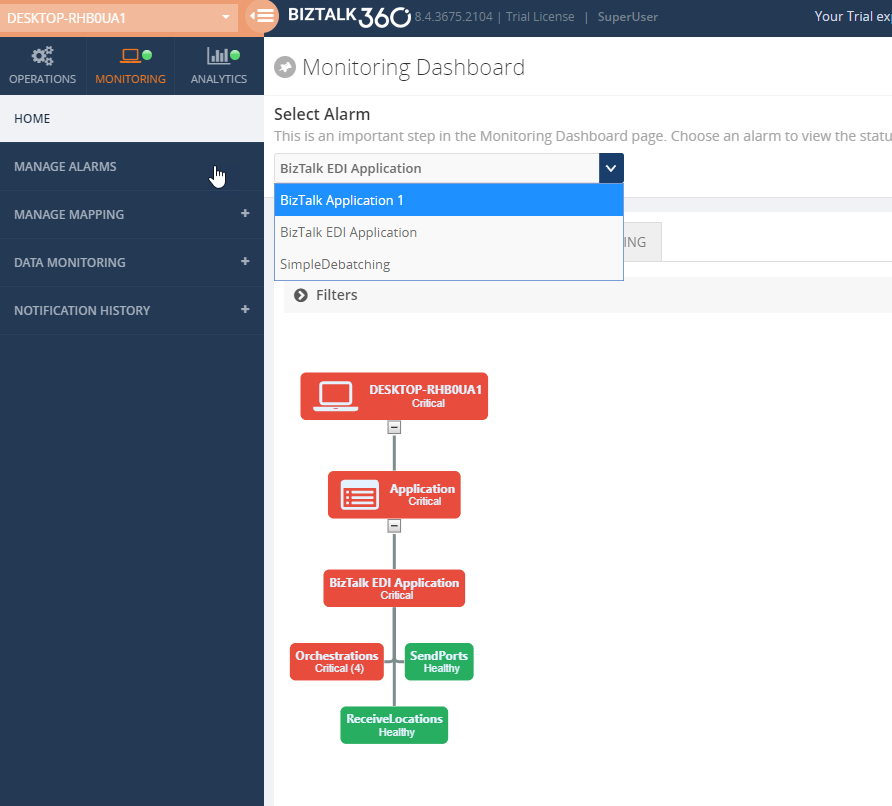Go to HOME in the sidebar
This screenshot has width=892, height=806.
click(132, 118)
